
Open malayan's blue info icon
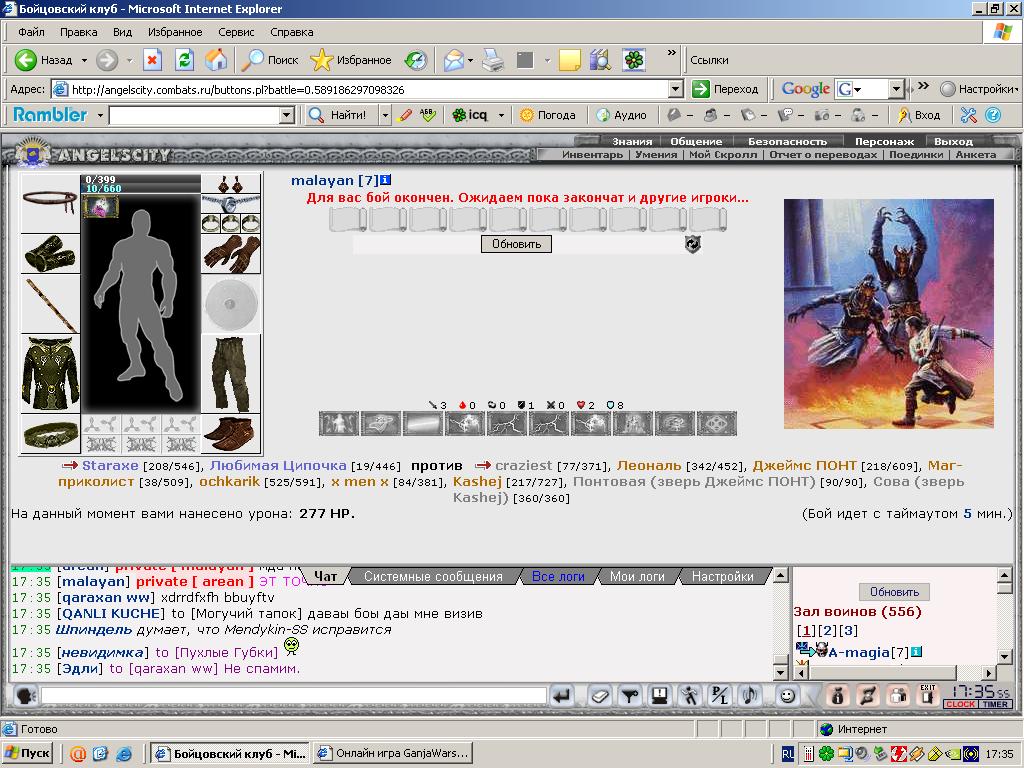(x=385, y=180)
